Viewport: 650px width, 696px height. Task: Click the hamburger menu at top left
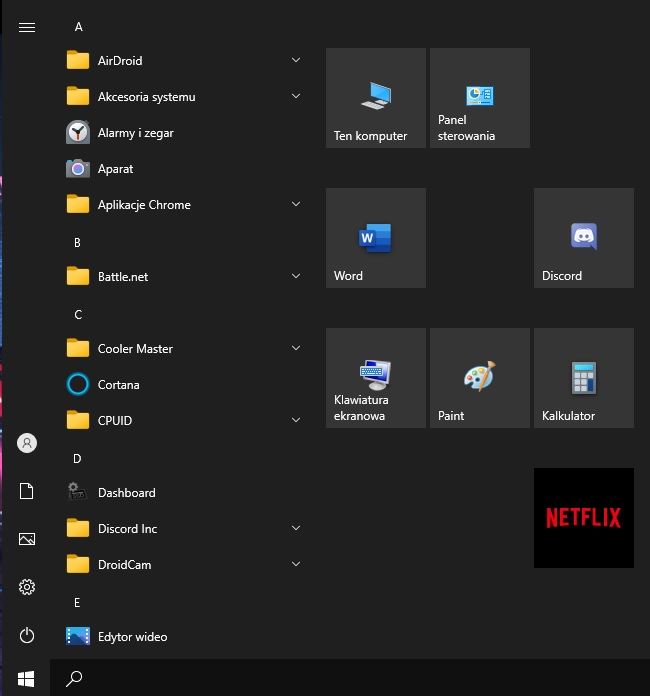[27, 27]
